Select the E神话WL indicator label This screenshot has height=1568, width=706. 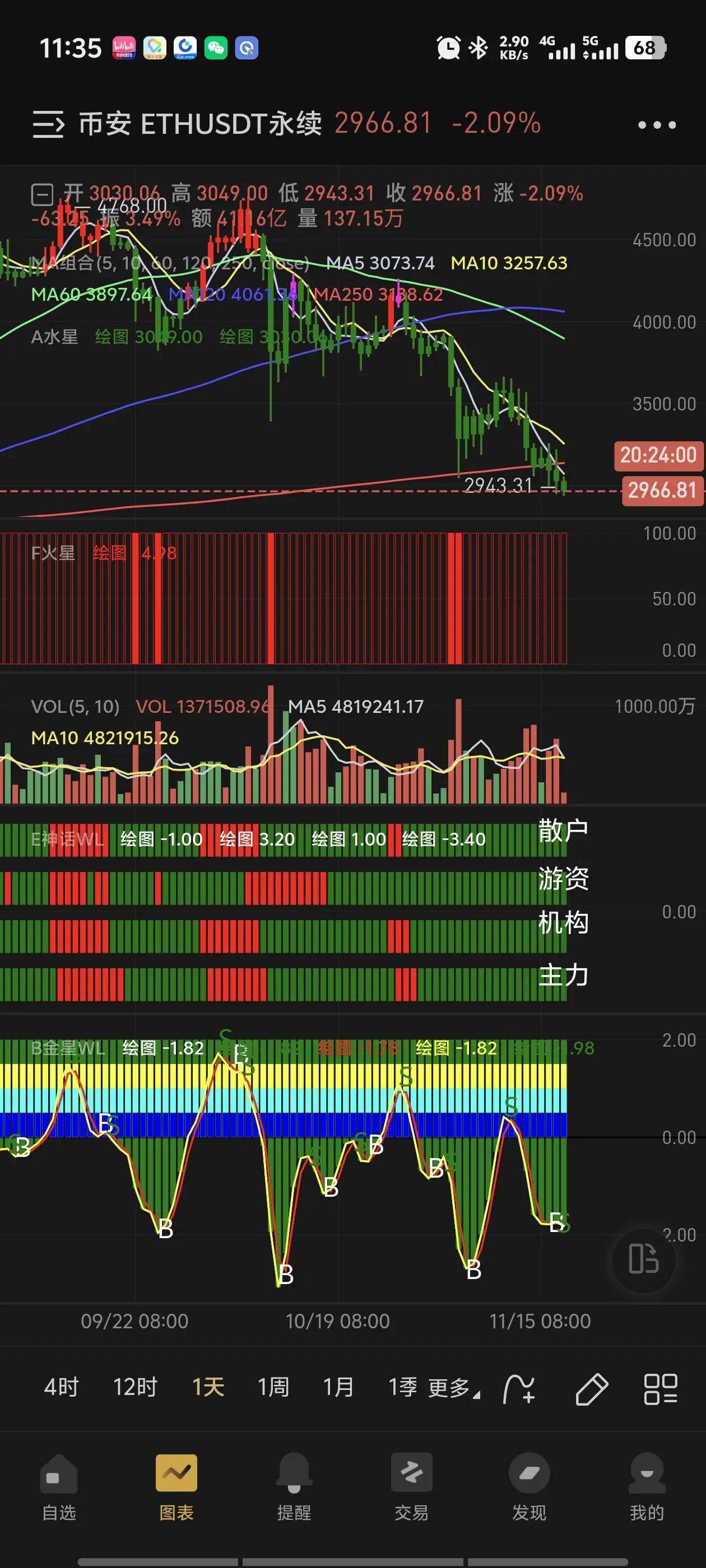68,839
